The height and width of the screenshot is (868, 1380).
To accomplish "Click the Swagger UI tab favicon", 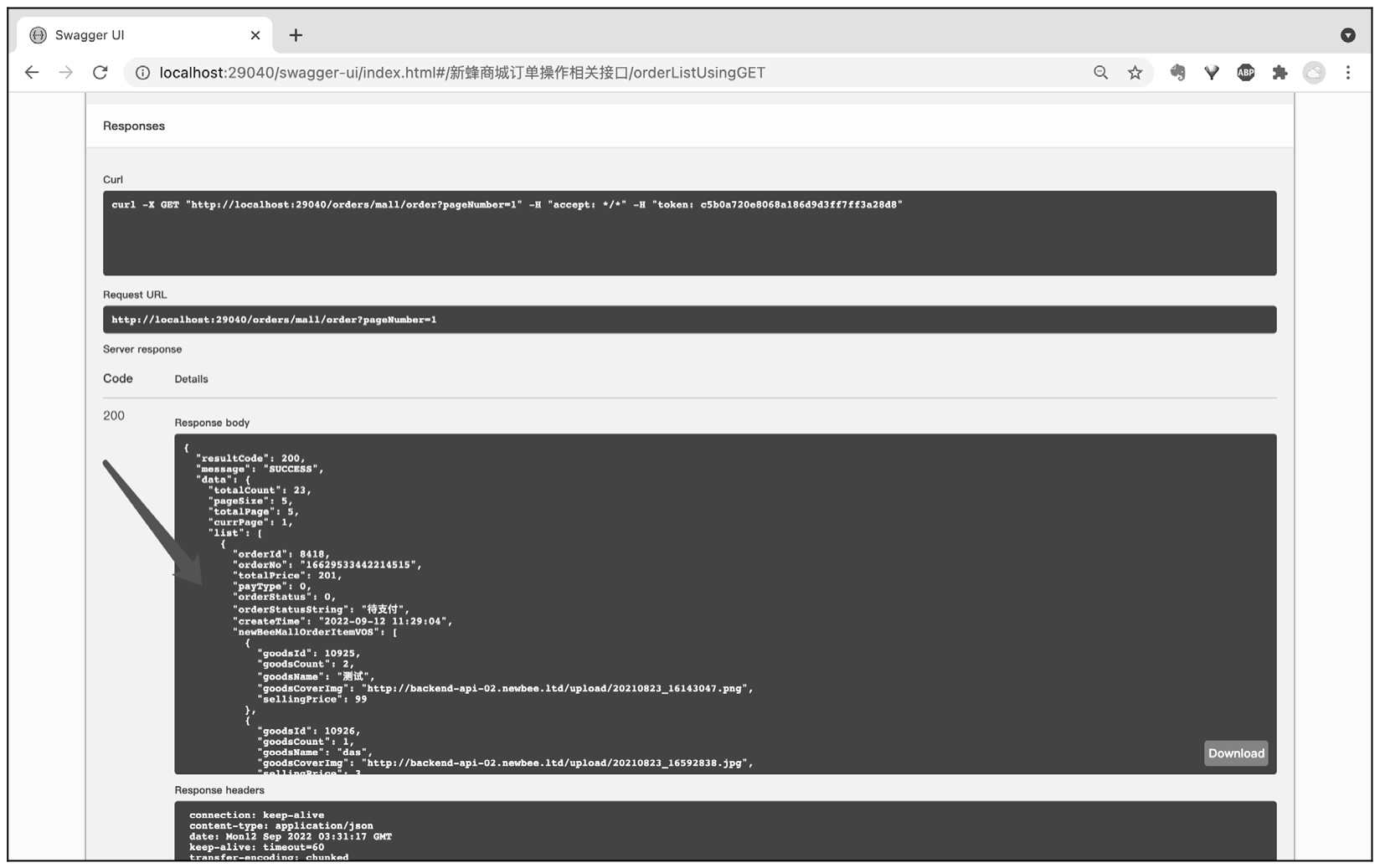I will tap(38, 35).
